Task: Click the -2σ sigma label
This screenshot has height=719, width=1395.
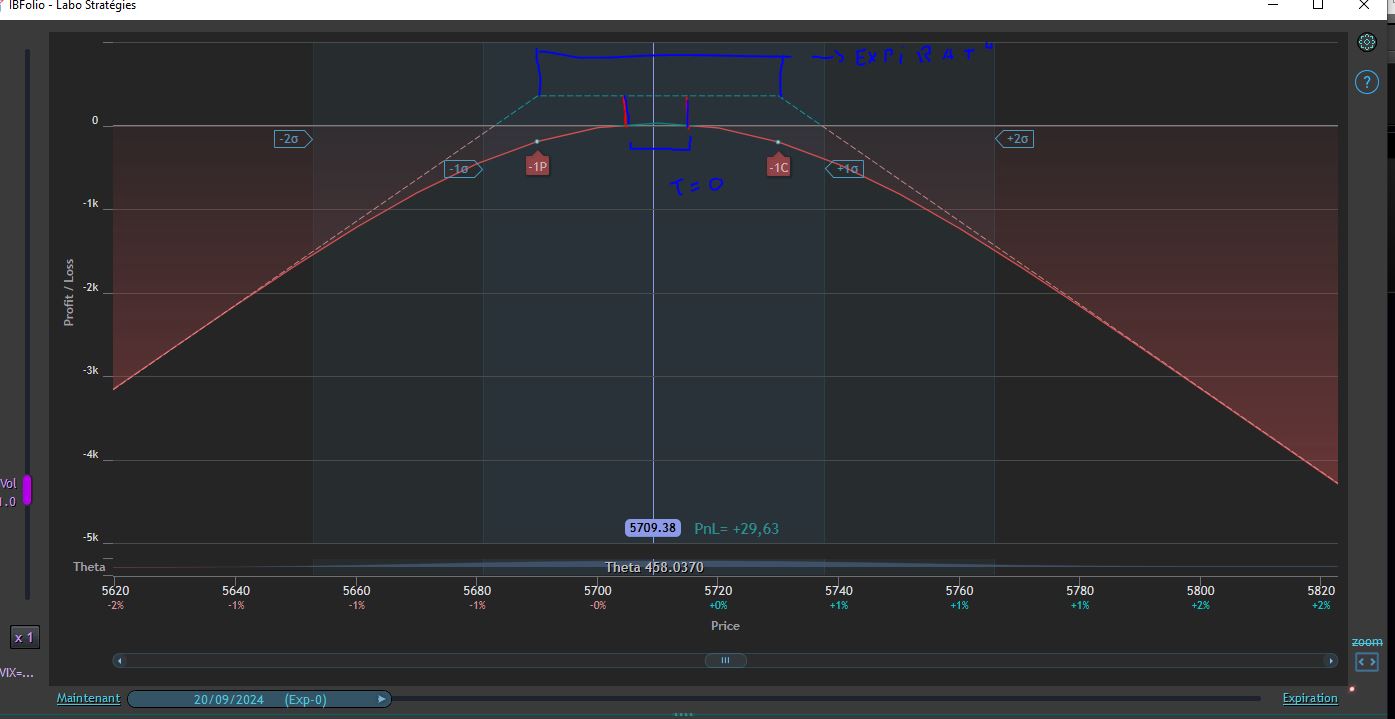Action: 291,139
